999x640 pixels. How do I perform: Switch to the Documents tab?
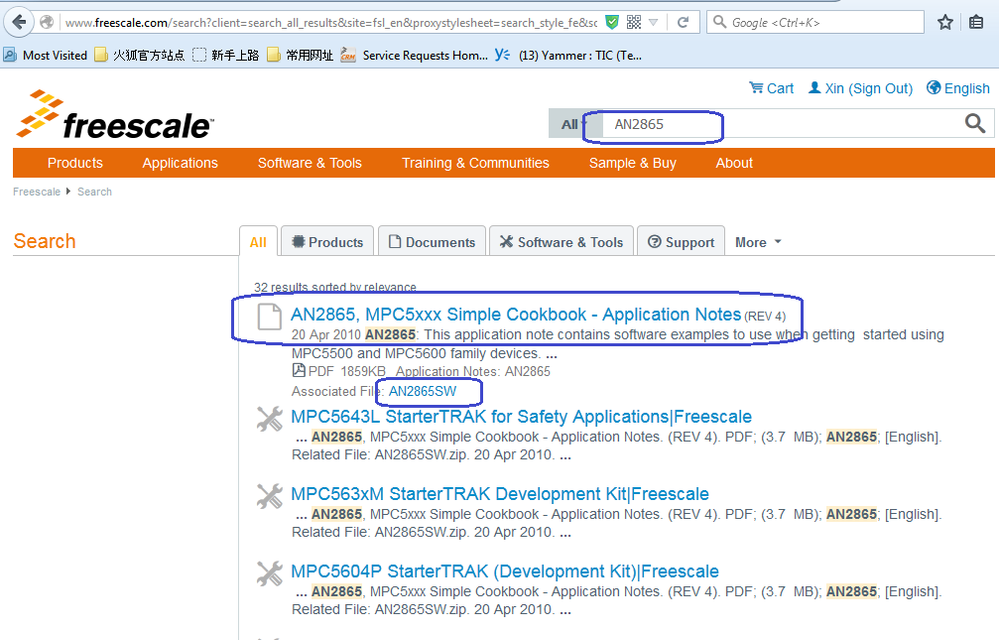pyautogui.click(x=432, y=242)
